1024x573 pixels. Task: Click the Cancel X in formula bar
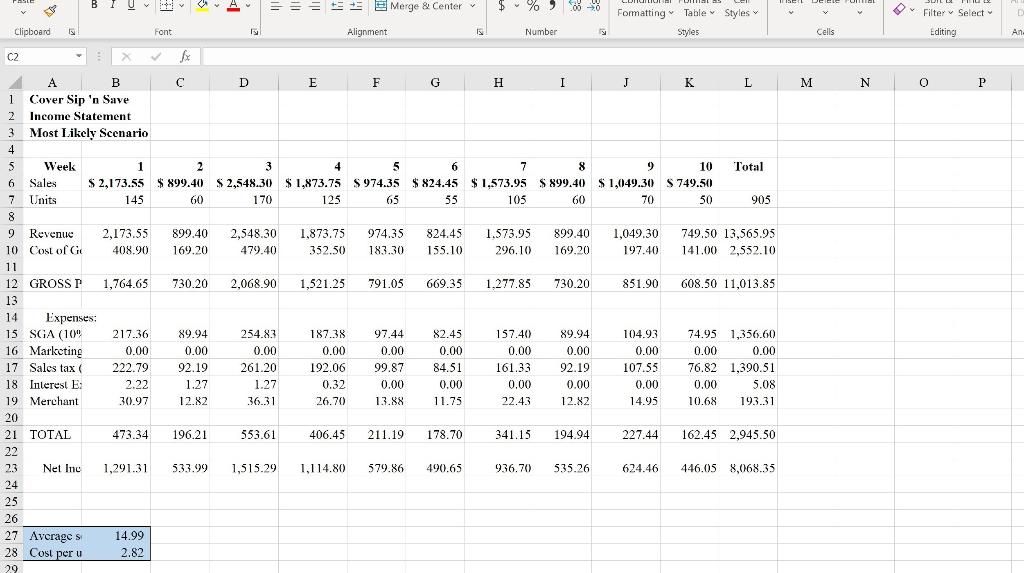(126, 57)
